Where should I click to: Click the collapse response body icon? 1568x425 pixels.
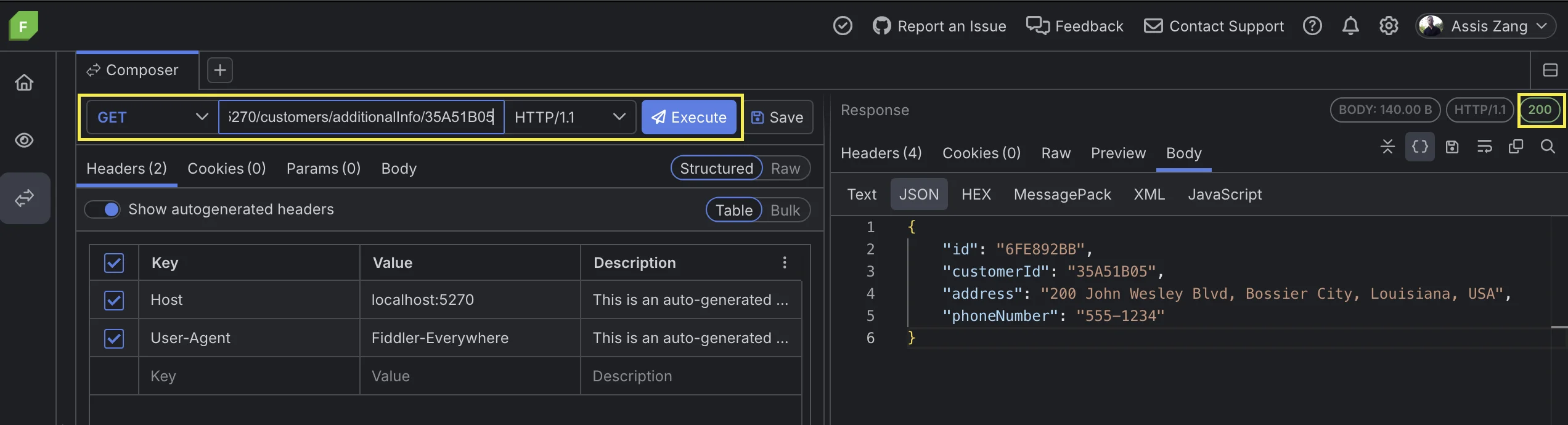(x=1387, y=147)
